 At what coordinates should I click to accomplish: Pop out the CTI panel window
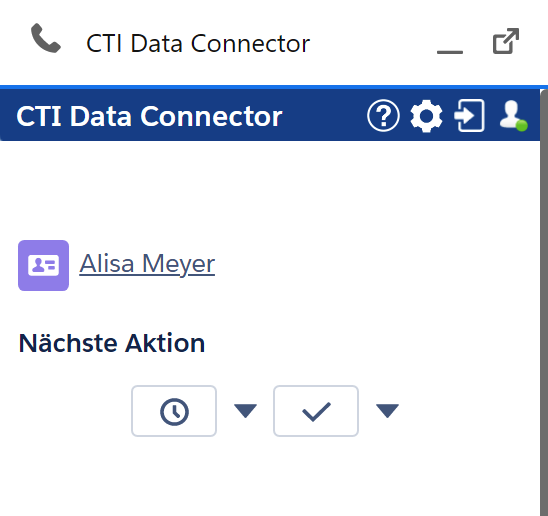coord(506,41)
